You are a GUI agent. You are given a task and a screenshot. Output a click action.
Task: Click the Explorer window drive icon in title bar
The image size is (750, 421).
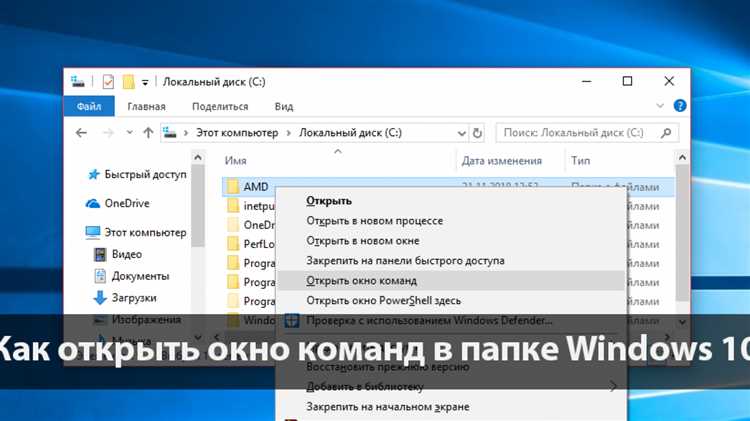[78, 81]
